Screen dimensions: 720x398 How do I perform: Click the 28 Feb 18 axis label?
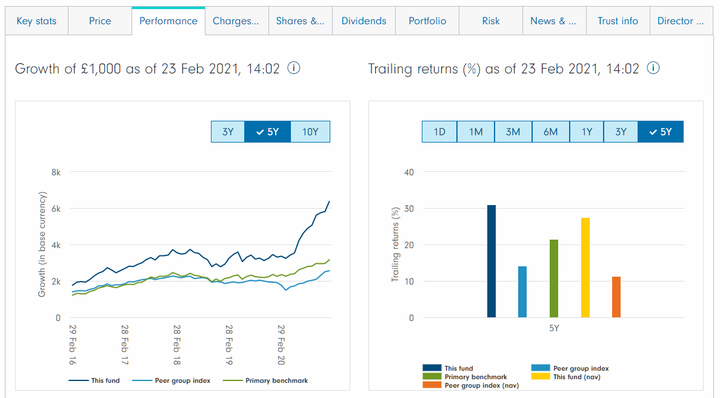click(x=177, y=345)
